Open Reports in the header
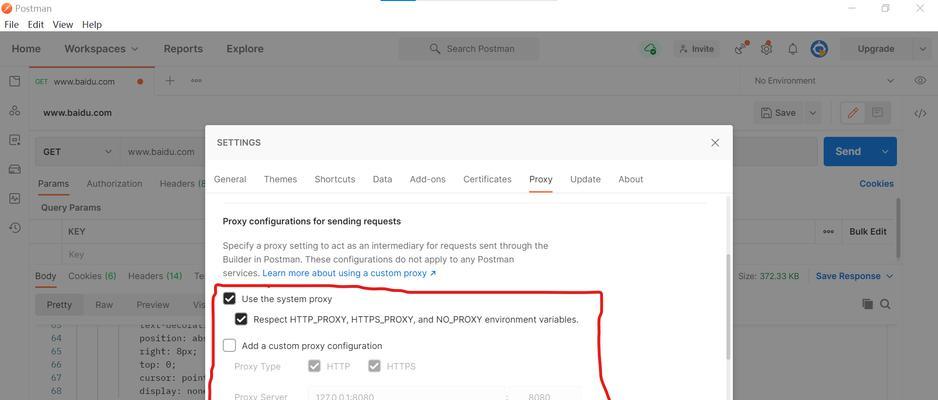The image size is (938, 400). point(183,49)
